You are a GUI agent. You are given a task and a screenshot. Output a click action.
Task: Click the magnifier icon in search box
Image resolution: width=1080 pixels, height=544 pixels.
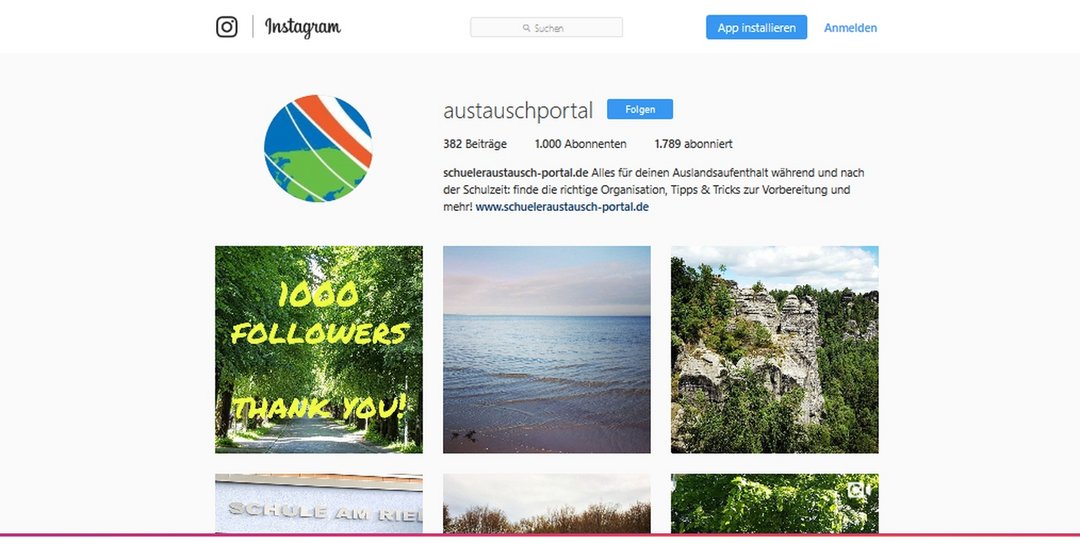[526, 28]
